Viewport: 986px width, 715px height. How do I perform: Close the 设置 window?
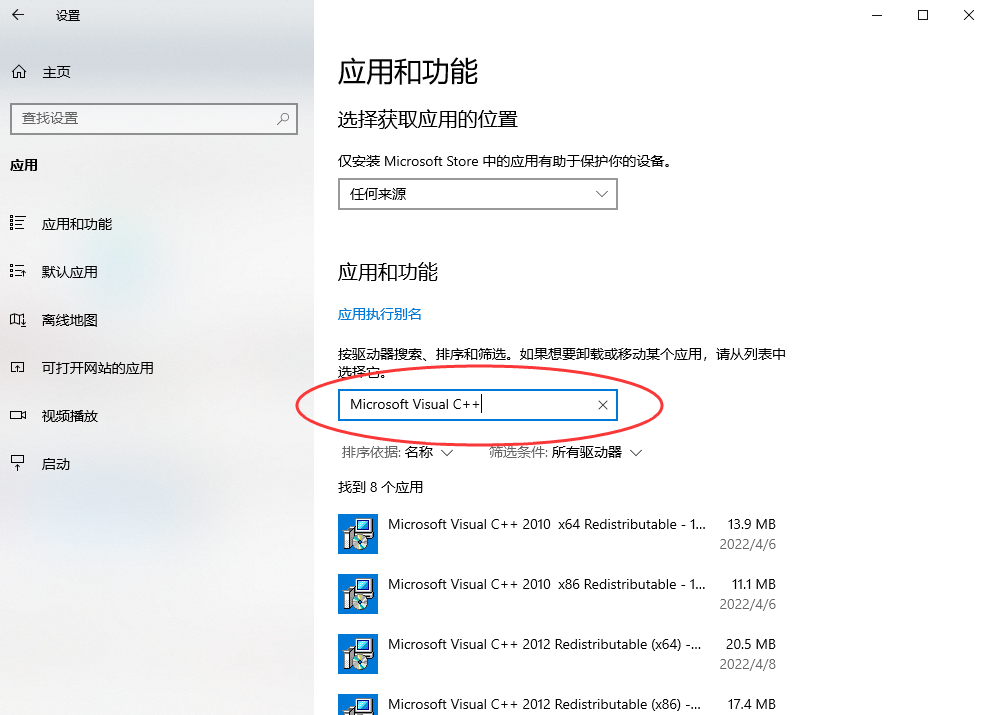[x=968, y=15]
